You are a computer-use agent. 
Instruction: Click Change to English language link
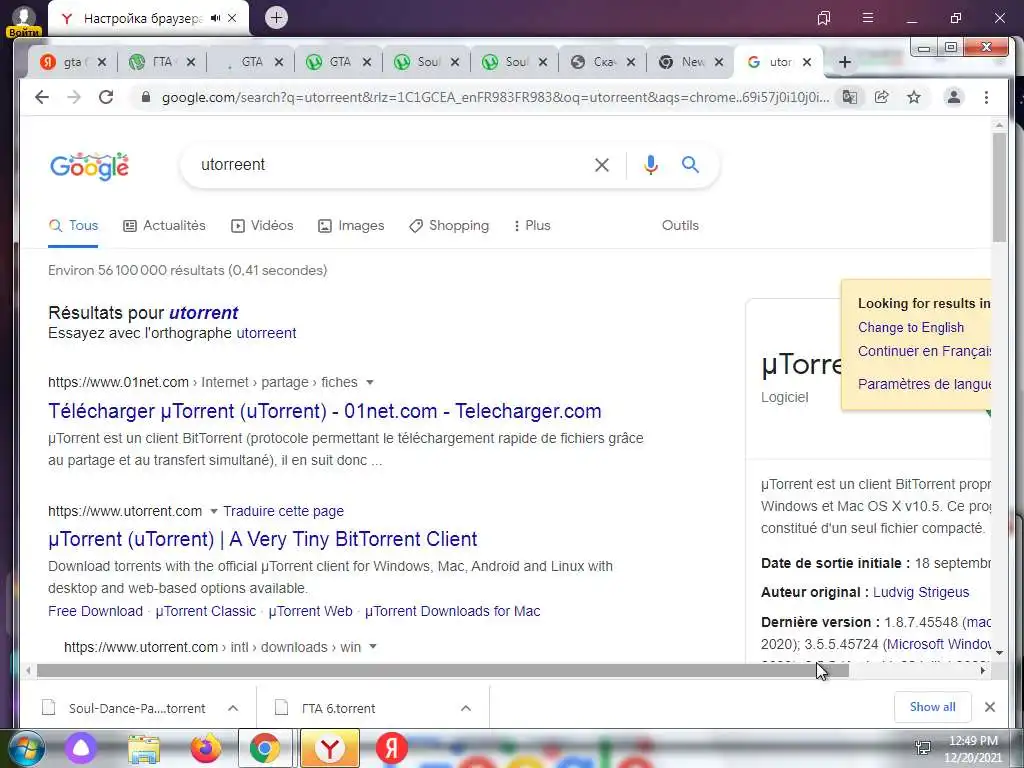tap(910, 328)
